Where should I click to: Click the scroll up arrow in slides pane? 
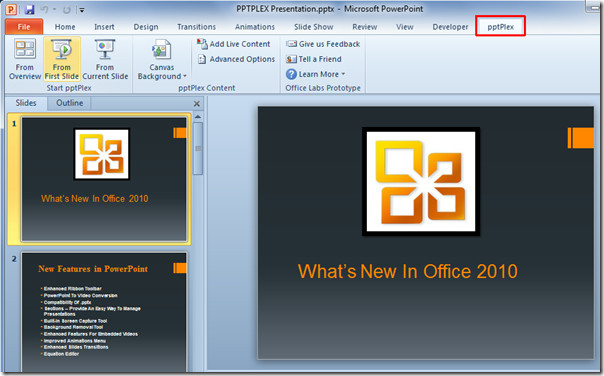(198, 117)
